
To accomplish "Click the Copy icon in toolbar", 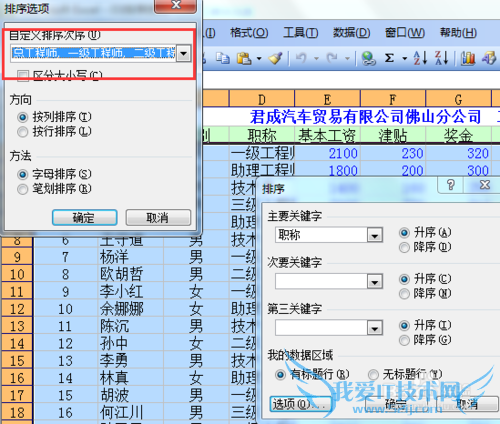I will tap(223, 58).
